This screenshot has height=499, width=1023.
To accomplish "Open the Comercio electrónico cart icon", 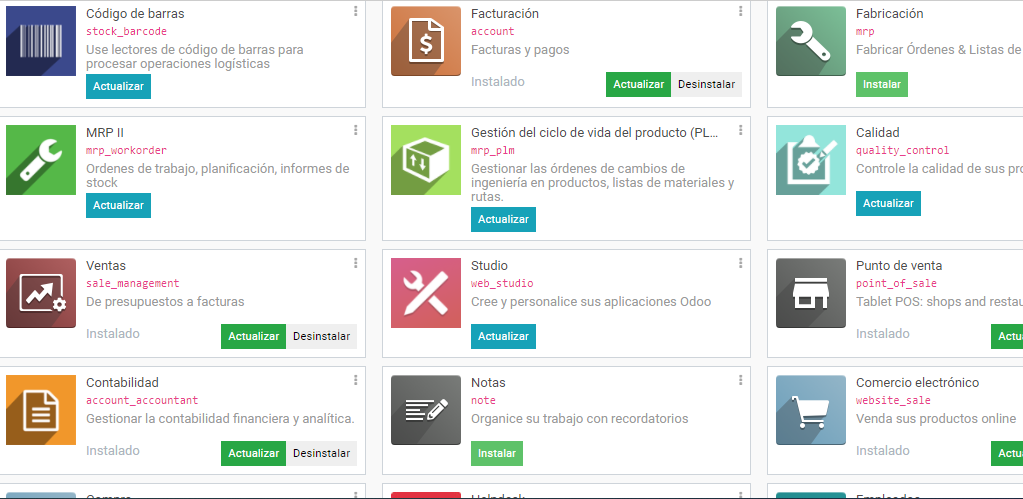I will point(811,410).
